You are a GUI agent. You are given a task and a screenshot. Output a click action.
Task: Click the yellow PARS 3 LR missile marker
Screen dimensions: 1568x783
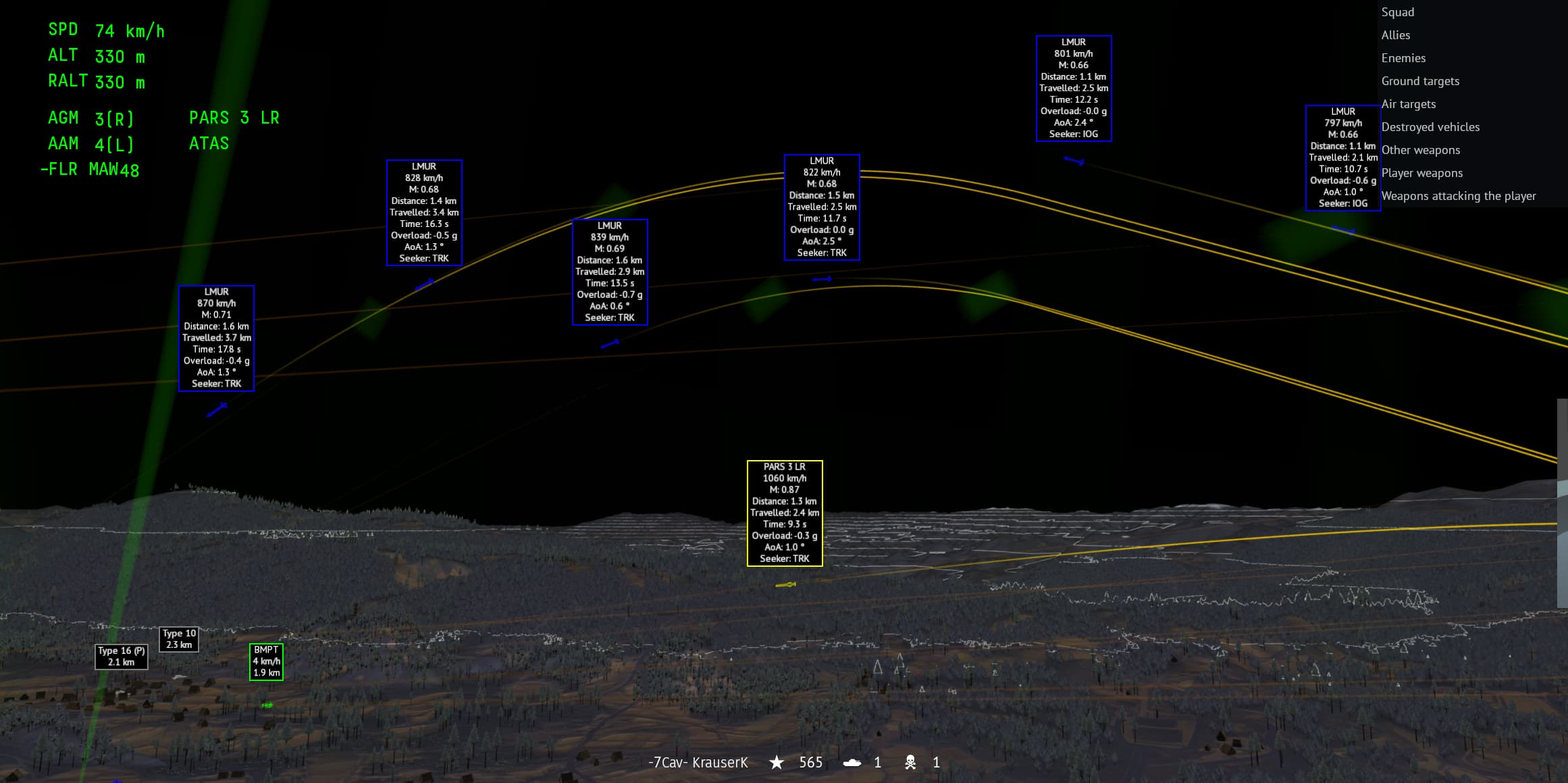click(785, 584)
